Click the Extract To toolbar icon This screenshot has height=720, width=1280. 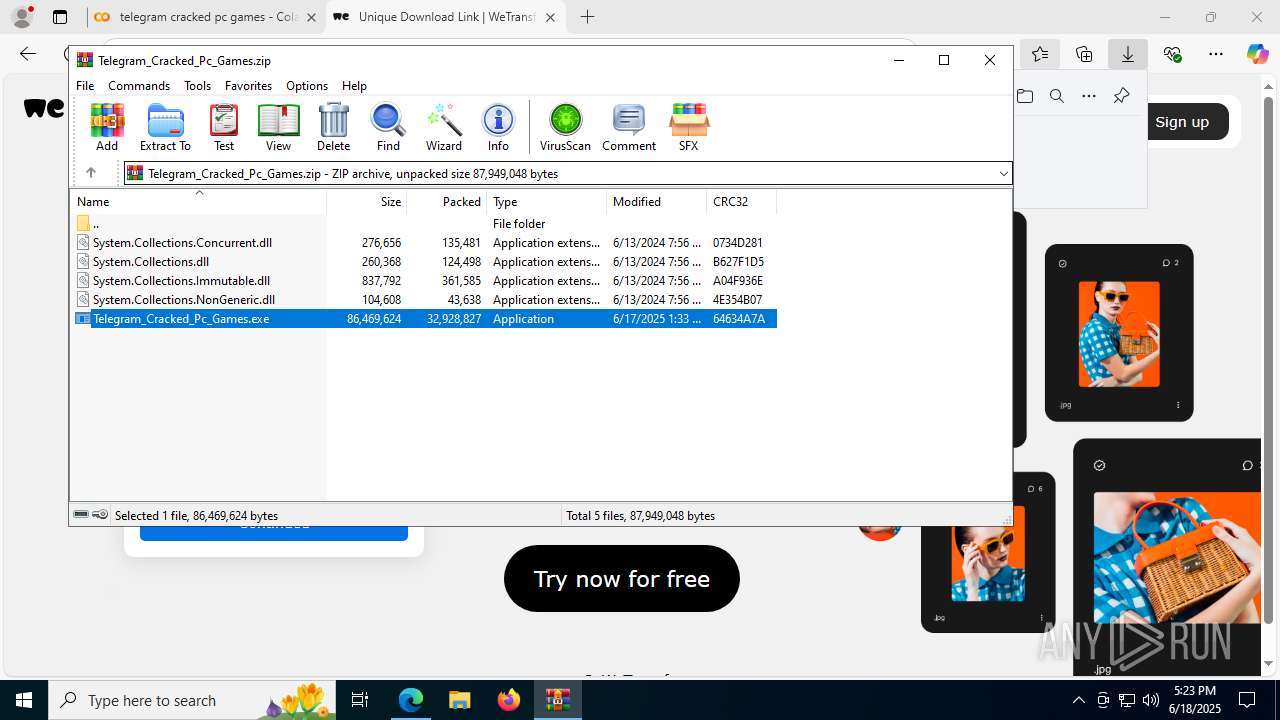tap(165, 127)
